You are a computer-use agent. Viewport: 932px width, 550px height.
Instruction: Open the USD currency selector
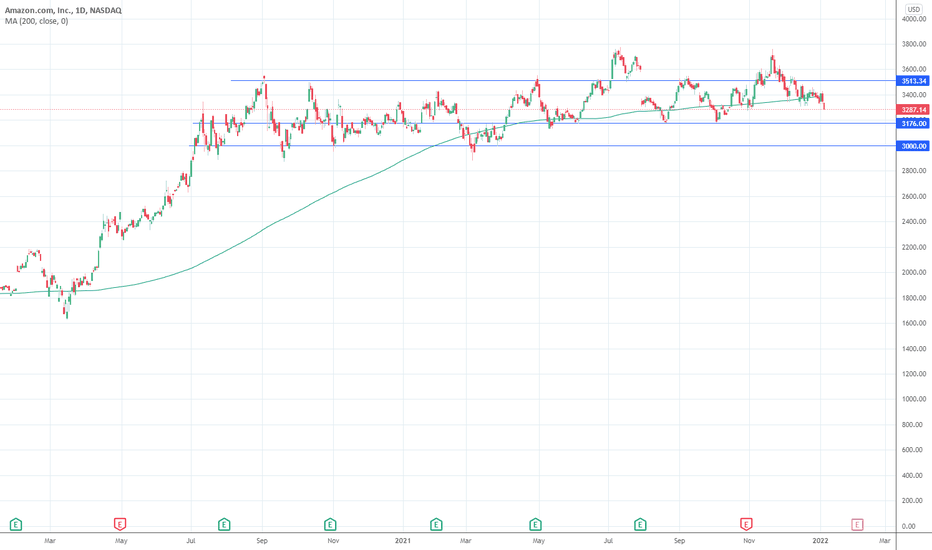pos(914,10)
